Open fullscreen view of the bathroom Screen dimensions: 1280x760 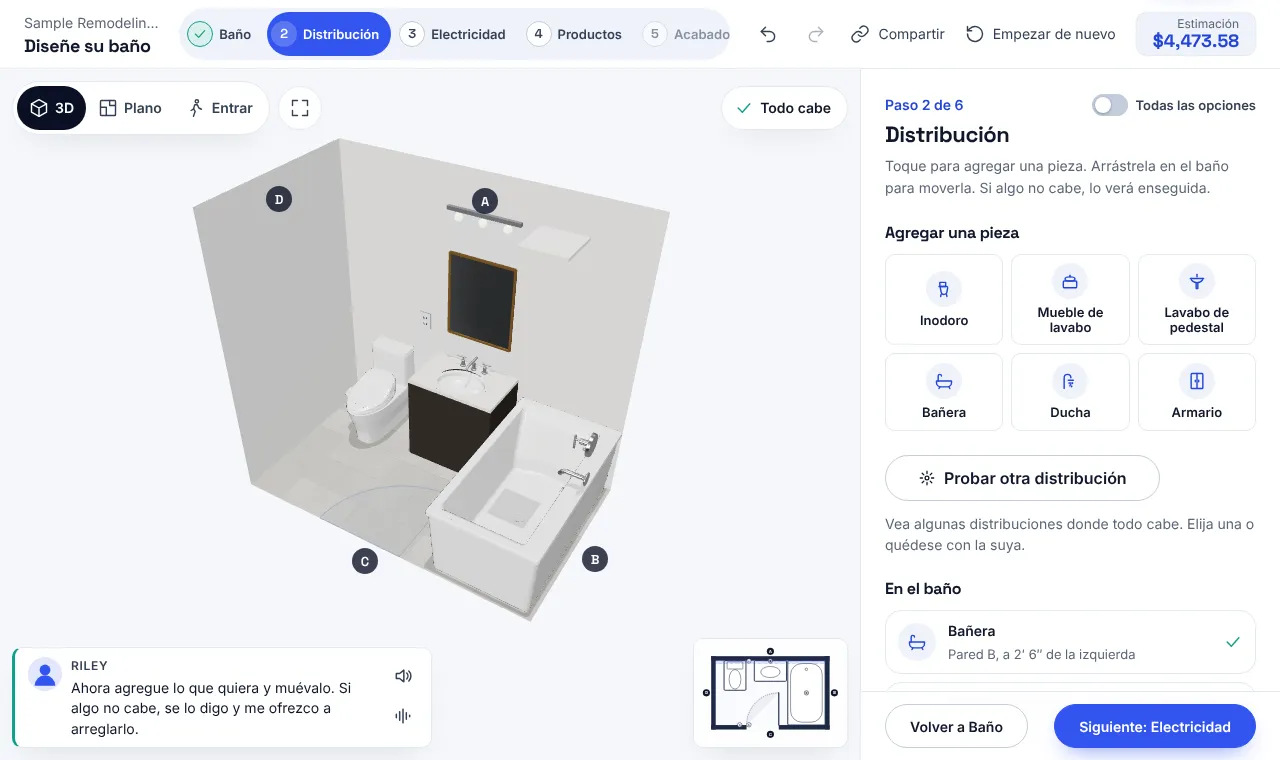pyautogui.click(x=300, y=108)
